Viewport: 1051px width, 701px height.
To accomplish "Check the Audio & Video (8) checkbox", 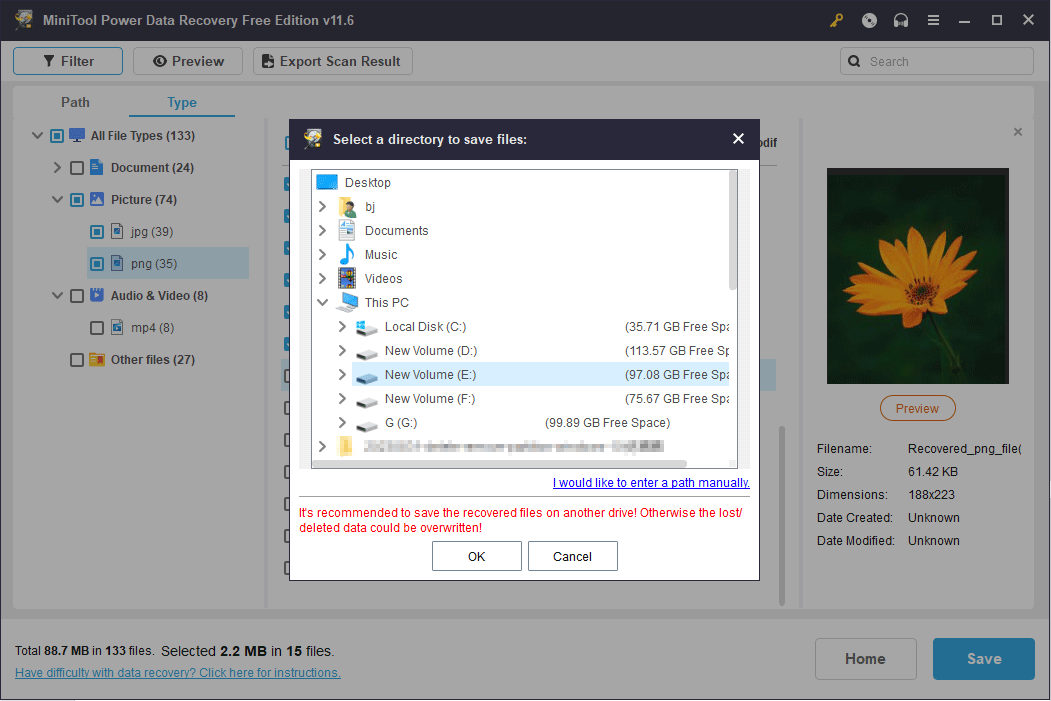I will [x=77, y=296].
